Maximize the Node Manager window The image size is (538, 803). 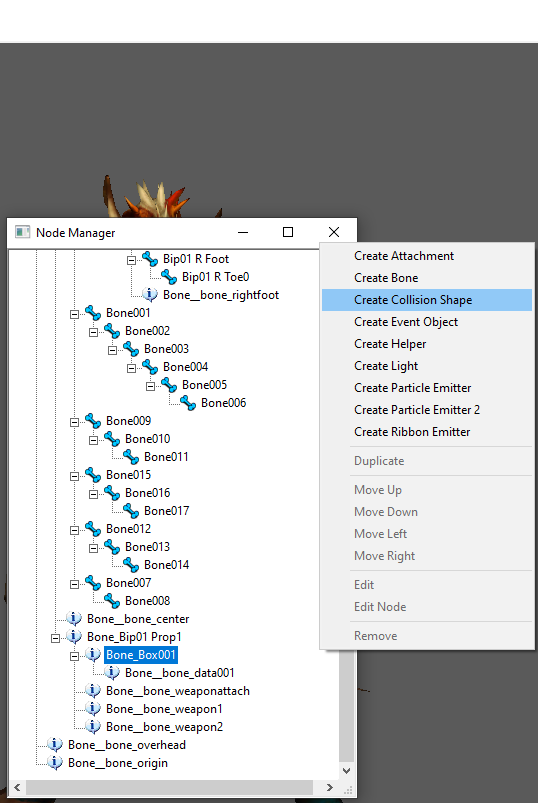pyautogui.click(x=288, y=232)
